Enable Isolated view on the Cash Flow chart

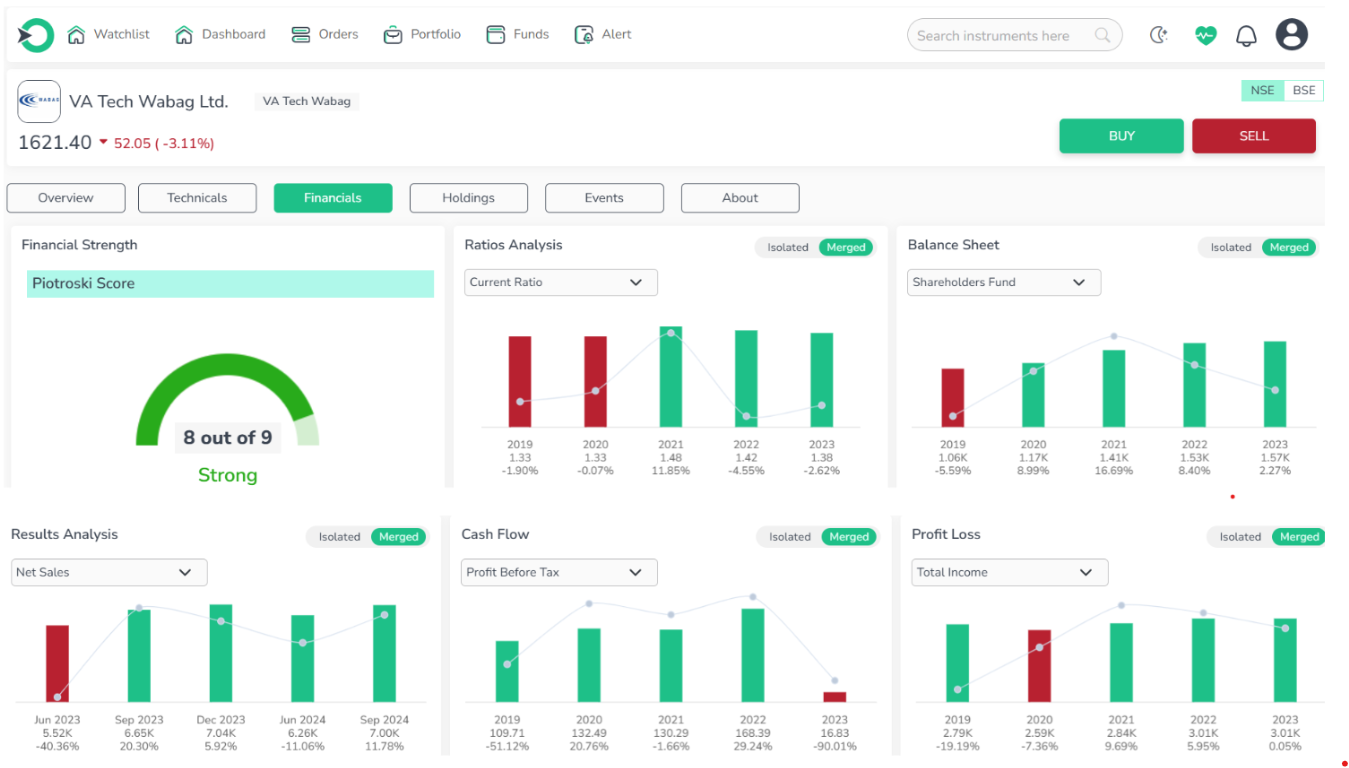pyautogui.click(x=788, y=537)
